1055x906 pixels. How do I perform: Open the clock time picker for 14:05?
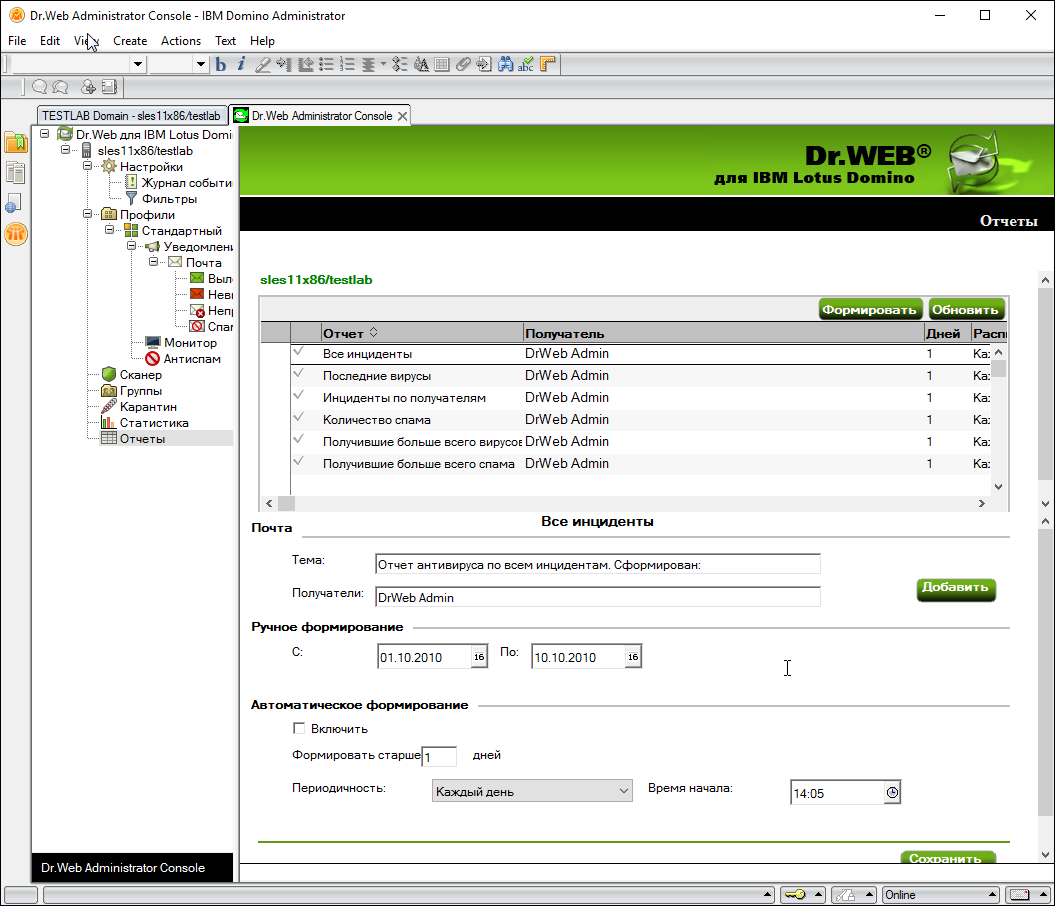click(x=892, y=793)
